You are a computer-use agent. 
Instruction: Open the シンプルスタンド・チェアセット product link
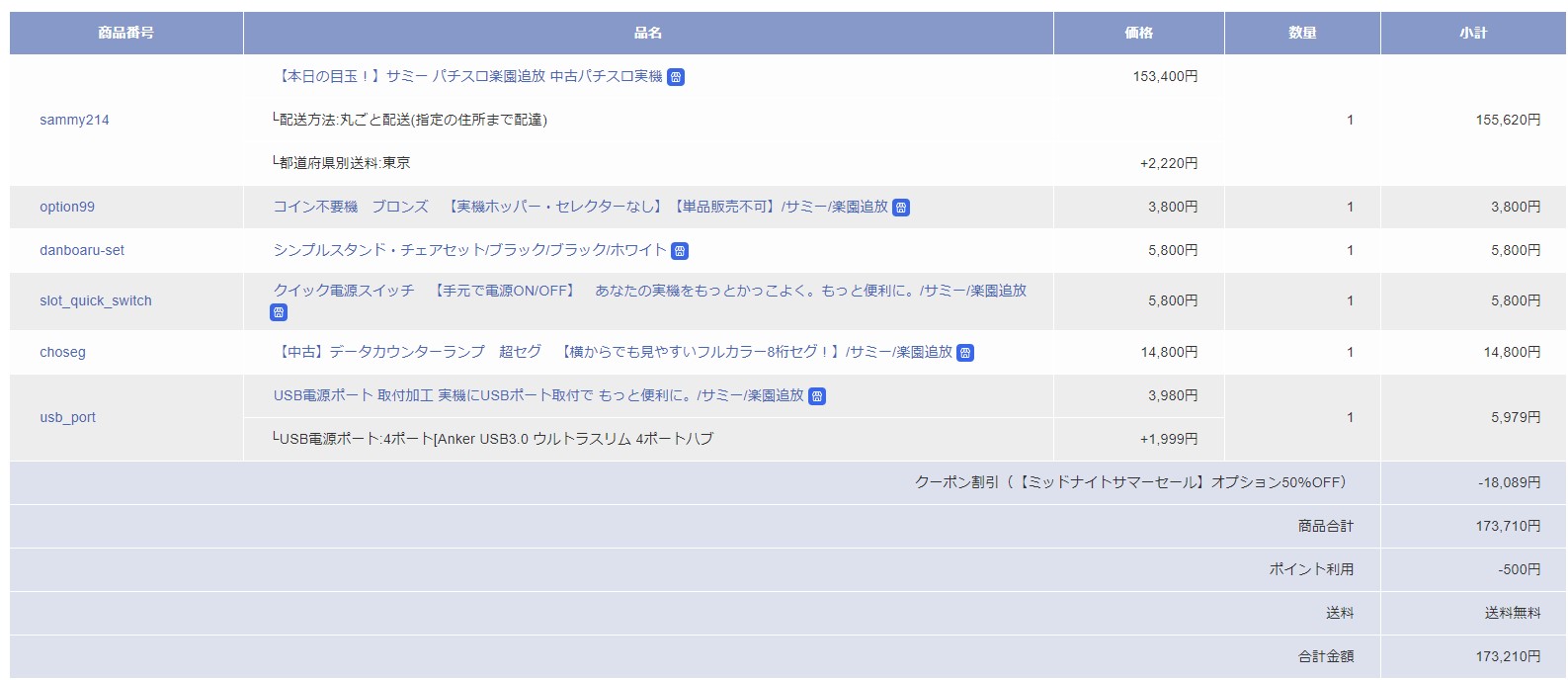pyautogui.click(x=469, y=250)
